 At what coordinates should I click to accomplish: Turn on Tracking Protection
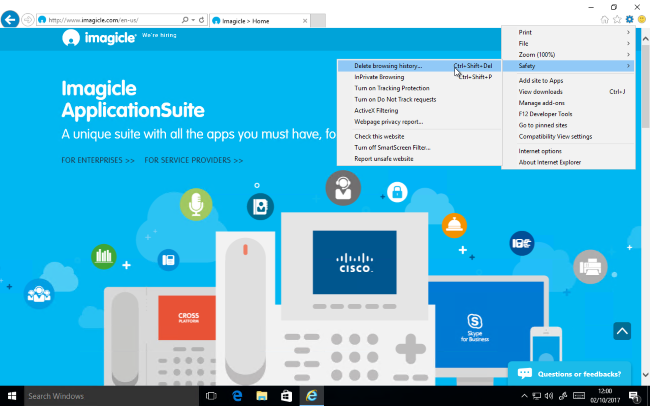419,88
